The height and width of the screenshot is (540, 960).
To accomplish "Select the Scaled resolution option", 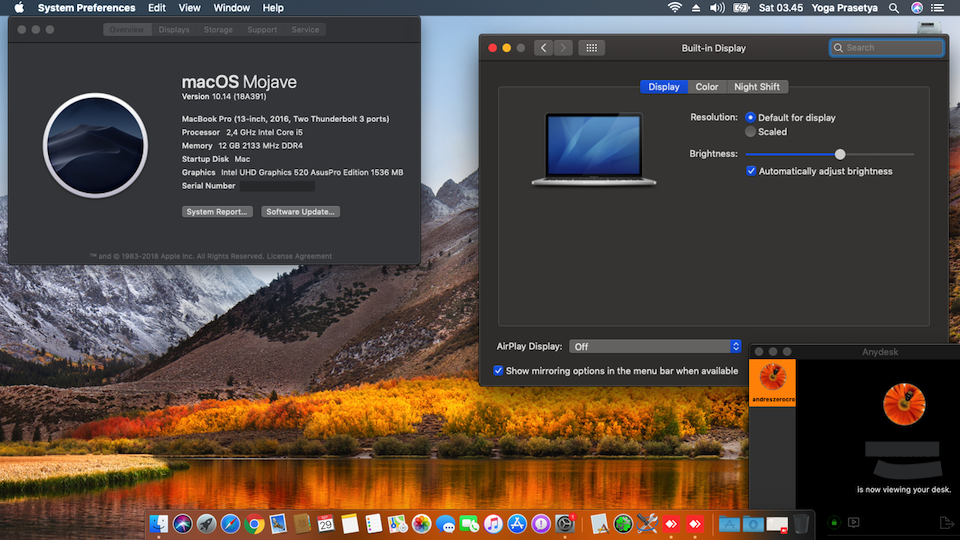I will pyautogui.click(x=751, y=132).
